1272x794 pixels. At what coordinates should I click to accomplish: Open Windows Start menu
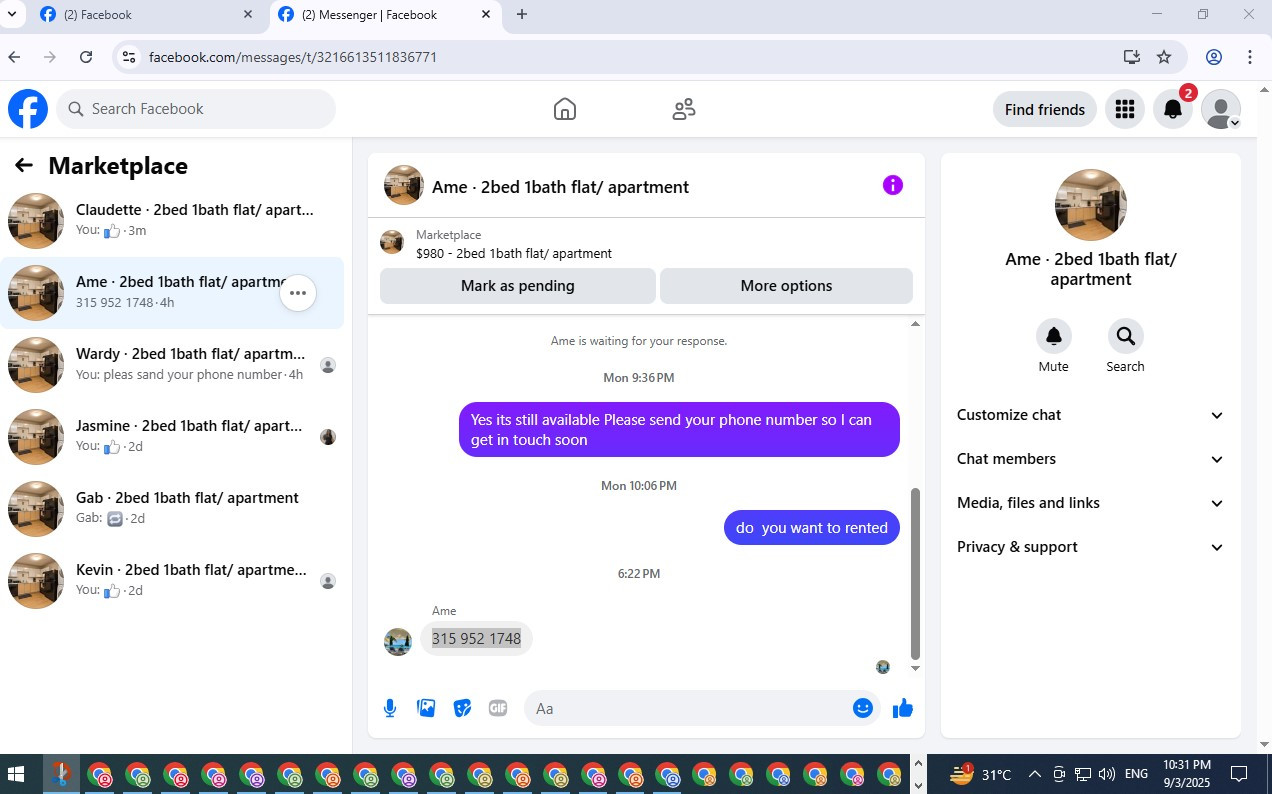(16, 774)
